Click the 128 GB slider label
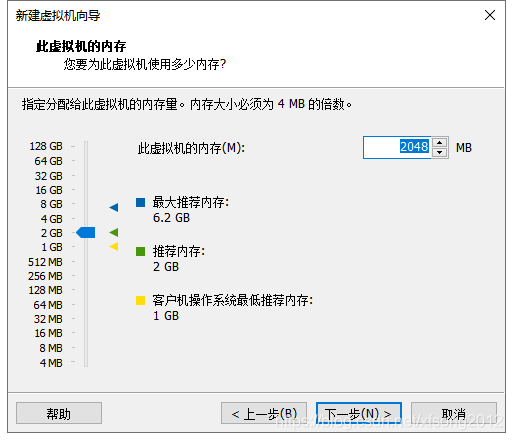This screenshot has height=440, width=513. click(46, 146)
